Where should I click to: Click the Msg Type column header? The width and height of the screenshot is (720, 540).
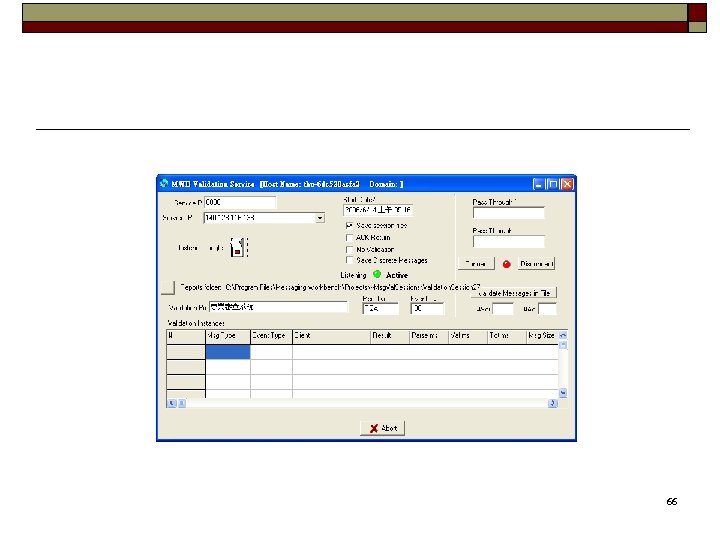tap(228, 336)
